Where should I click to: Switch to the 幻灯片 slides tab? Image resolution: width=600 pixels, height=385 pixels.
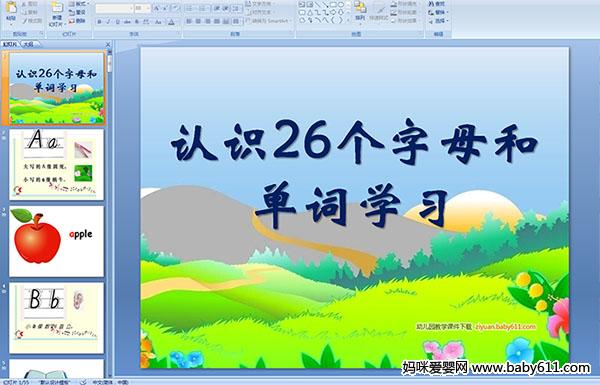9,44
